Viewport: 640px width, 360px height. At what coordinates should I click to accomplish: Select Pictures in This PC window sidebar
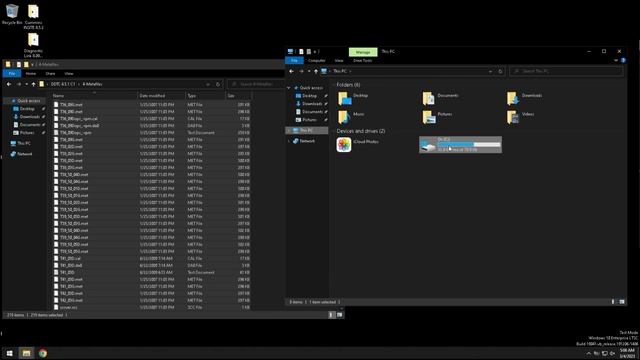click(309, 120)
